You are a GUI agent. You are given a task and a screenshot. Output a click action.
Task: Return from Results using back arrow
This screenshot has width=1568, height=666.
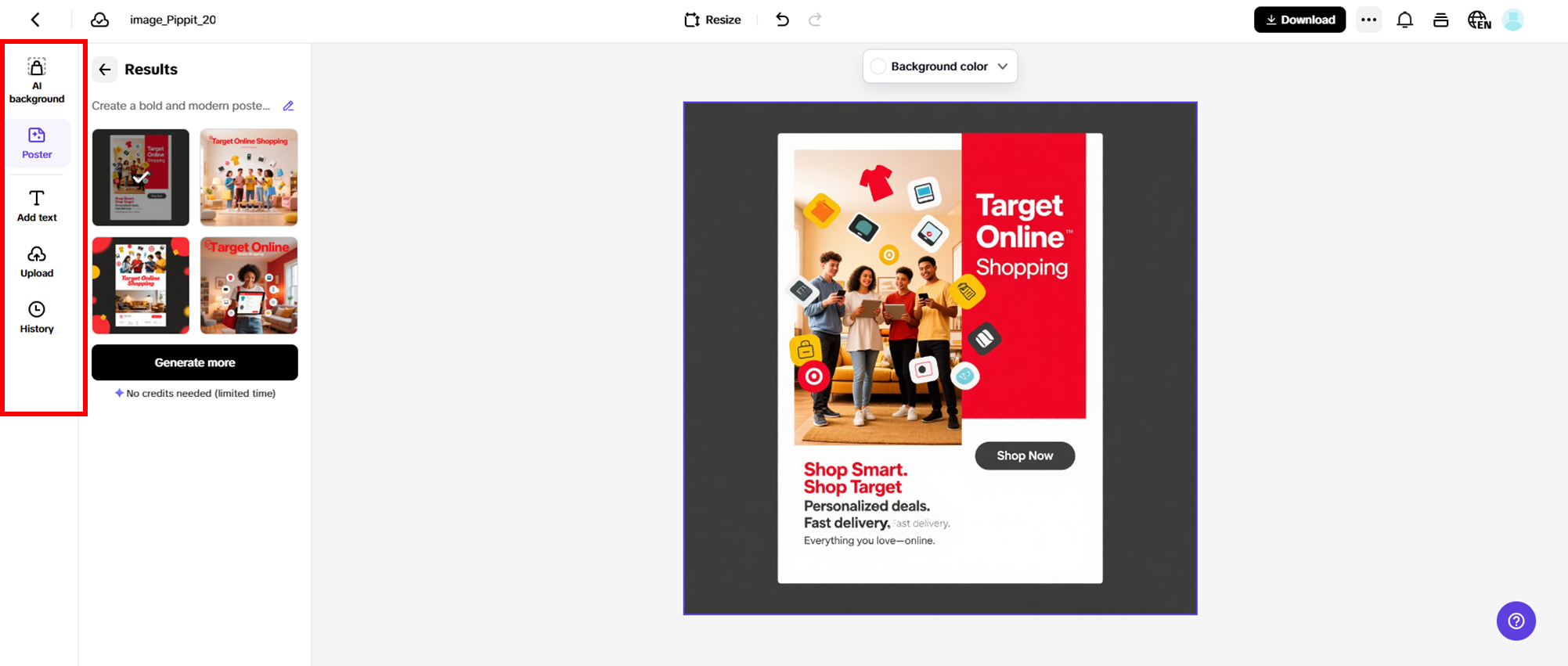pos(105,70)
